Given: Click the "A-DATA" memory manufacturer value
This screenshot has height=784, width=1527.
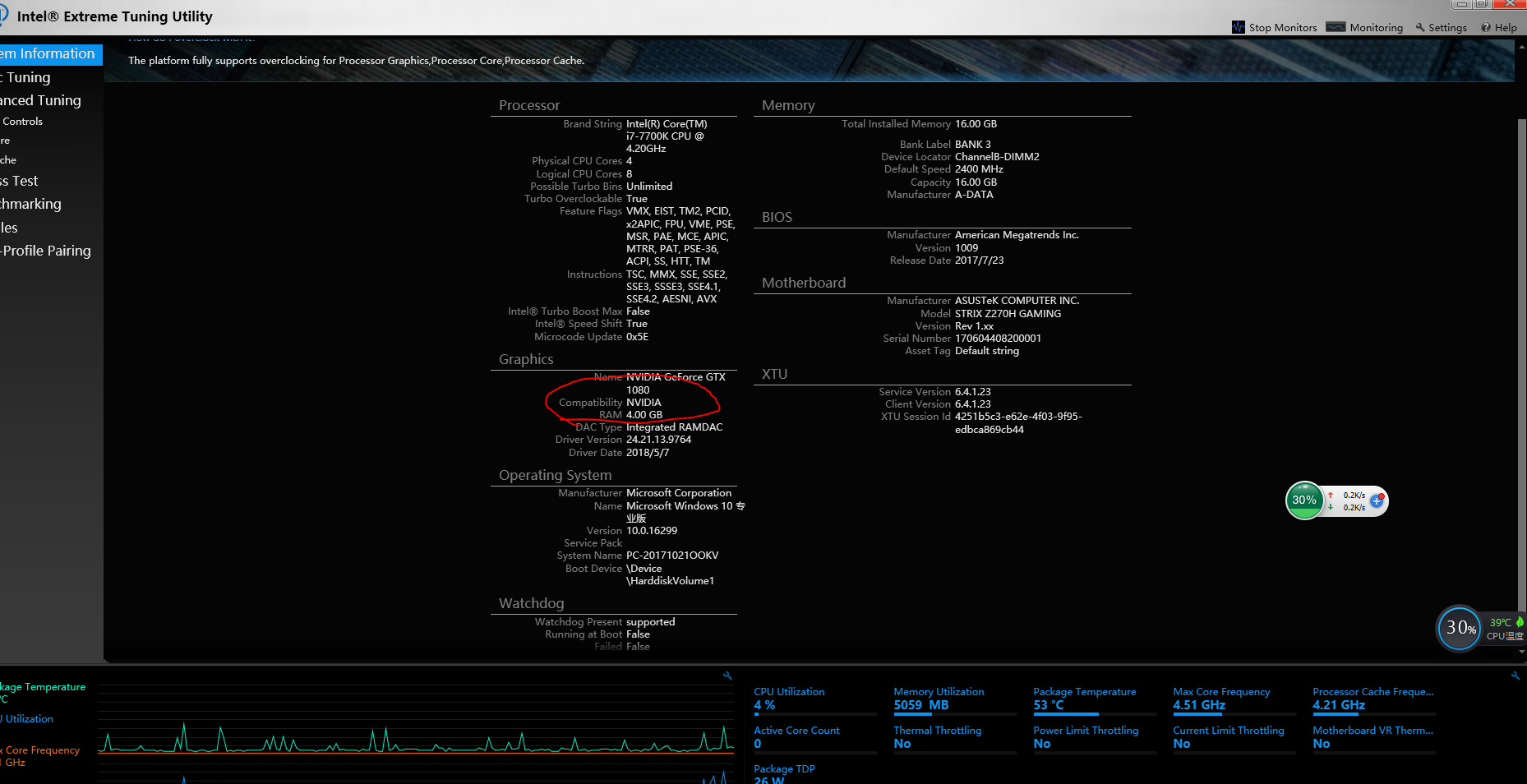Looking at the screenshot, I should [974, 195].
